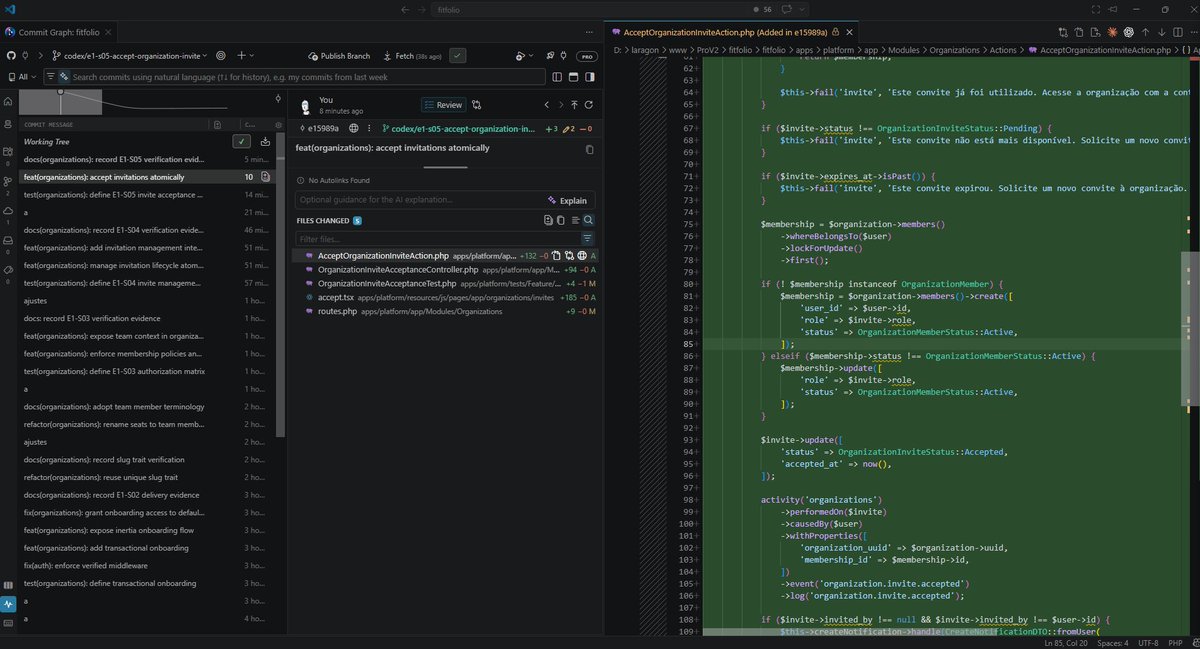Open file filter options icon

click(587, 239)
